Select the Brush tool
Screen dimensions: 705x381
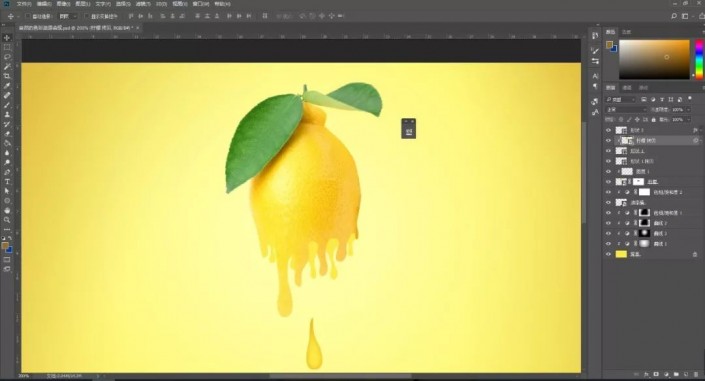click(x=7, y=105)
